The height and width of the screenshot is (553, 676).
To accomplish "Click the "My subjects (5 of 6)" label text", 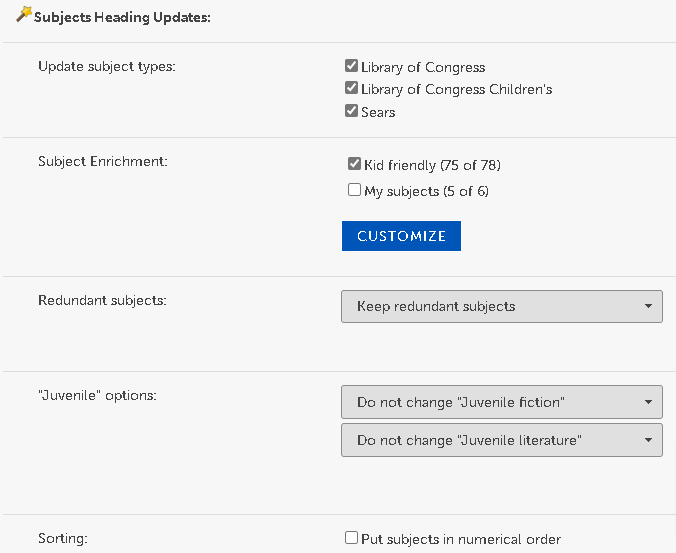I will [426, 191].
